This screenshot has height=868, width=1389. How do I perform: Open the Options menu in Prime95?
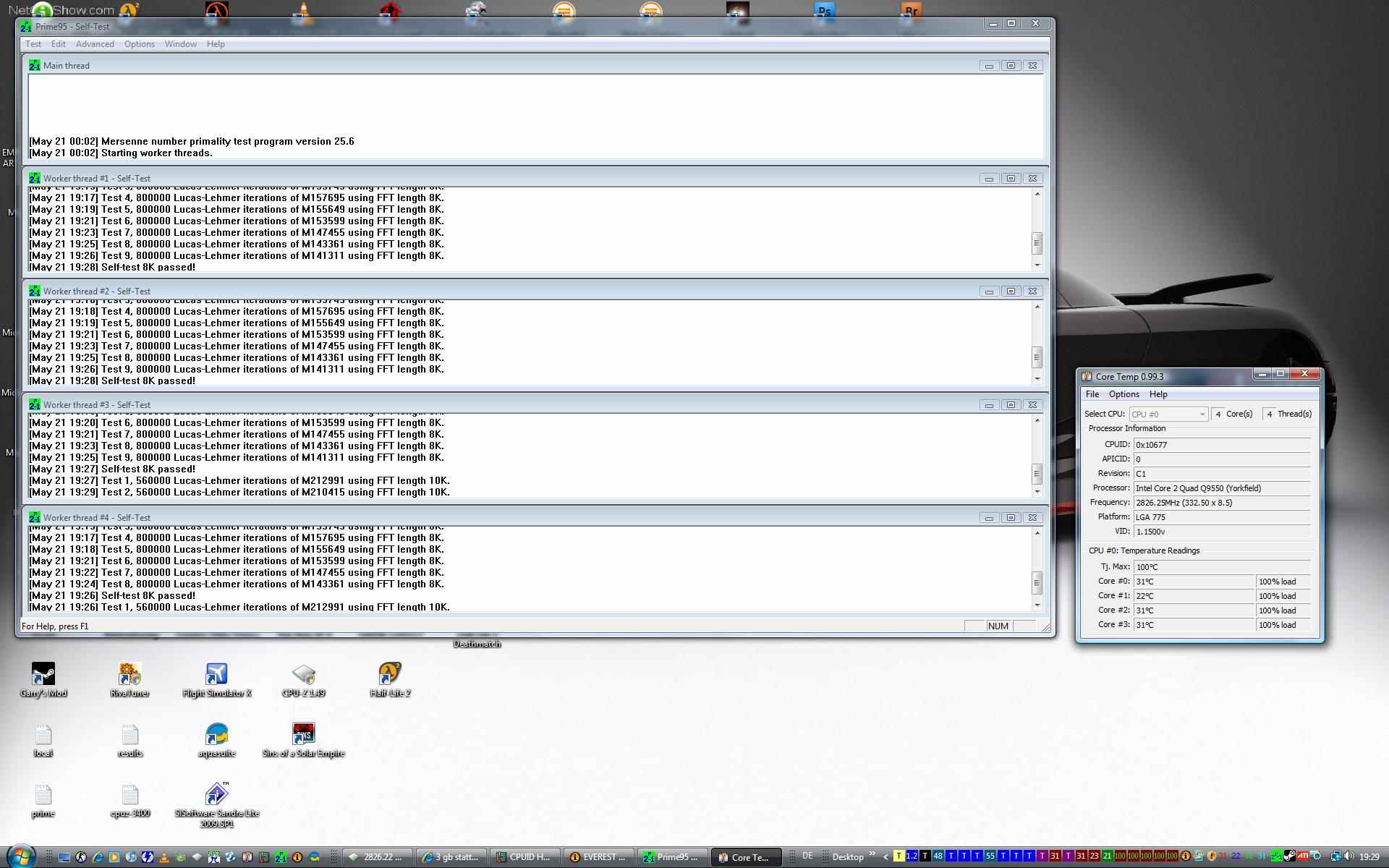[x=140, y=44]
